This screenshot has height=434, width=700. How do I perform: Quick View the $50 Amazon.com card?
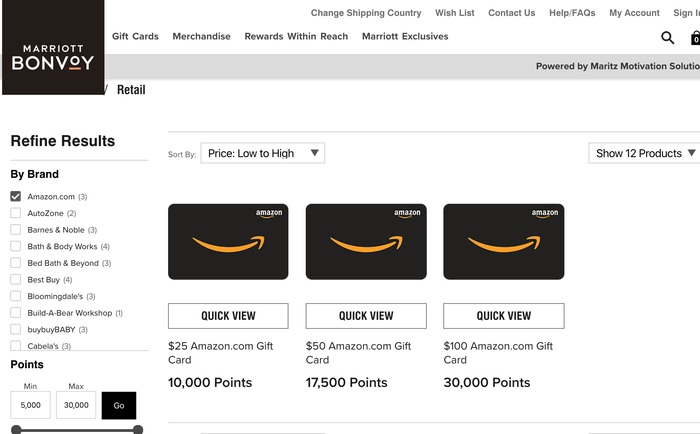coord(366,316)
